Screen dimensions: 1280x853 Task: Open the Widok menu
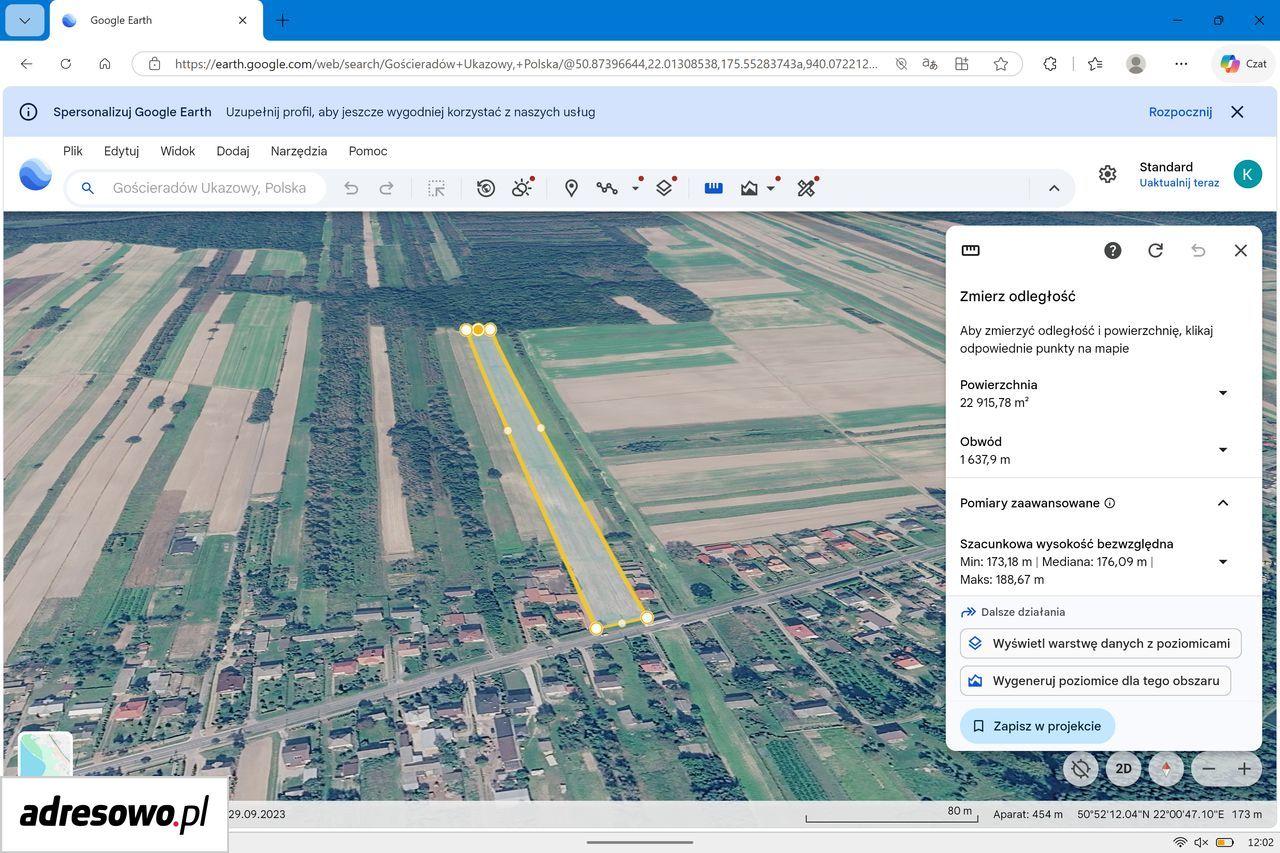(178, 151)
